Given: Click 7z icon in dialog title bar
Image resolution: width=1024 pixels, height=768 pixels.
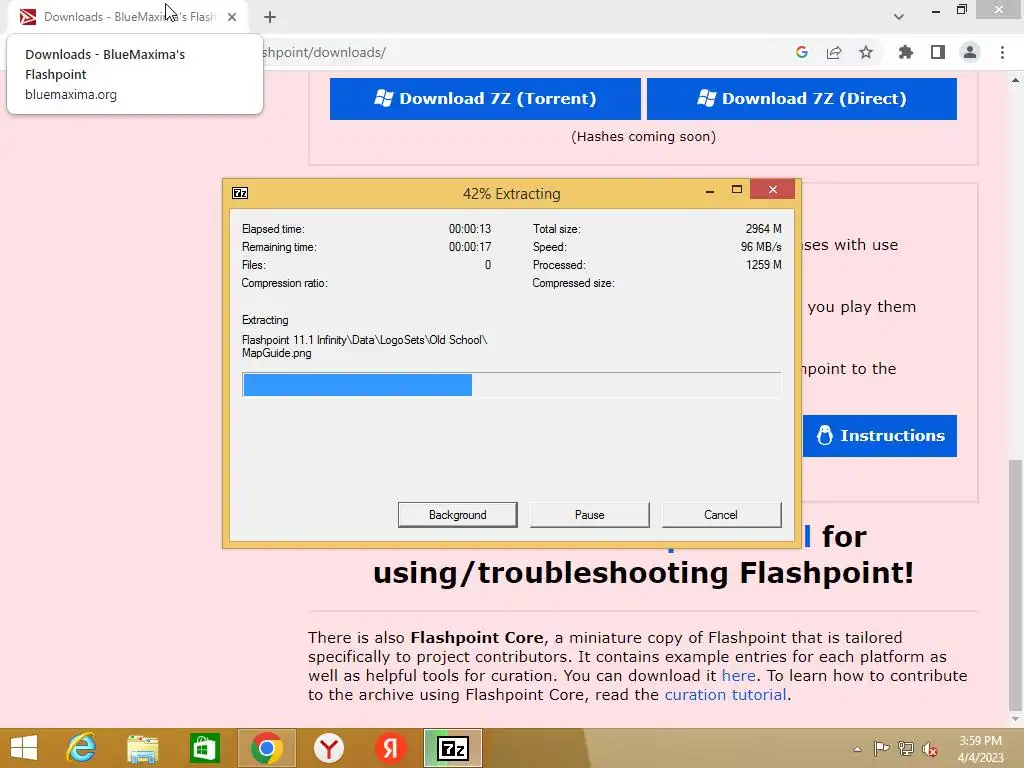Looking at the screenshot, I should click(240, 193).
